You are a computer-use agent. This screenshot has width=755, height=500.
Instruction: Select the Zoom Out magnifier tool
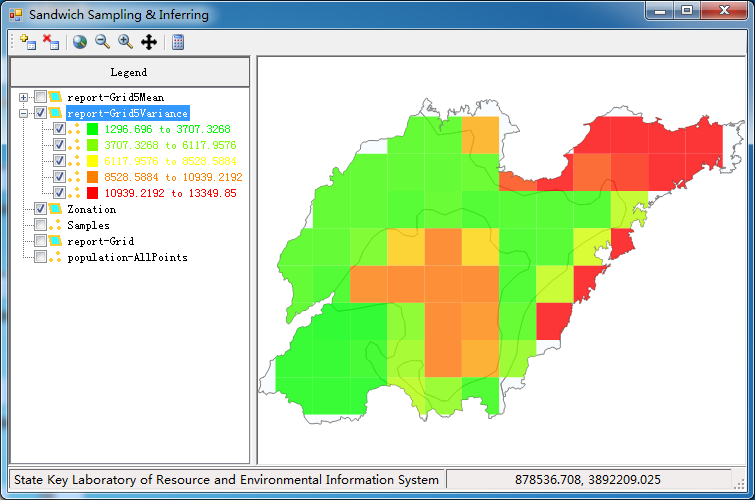[x=102, y=42]
